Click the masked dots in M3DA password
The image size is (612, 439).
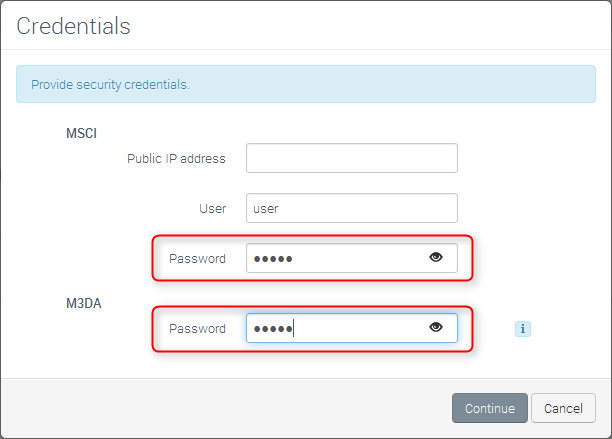pos(272,329)
